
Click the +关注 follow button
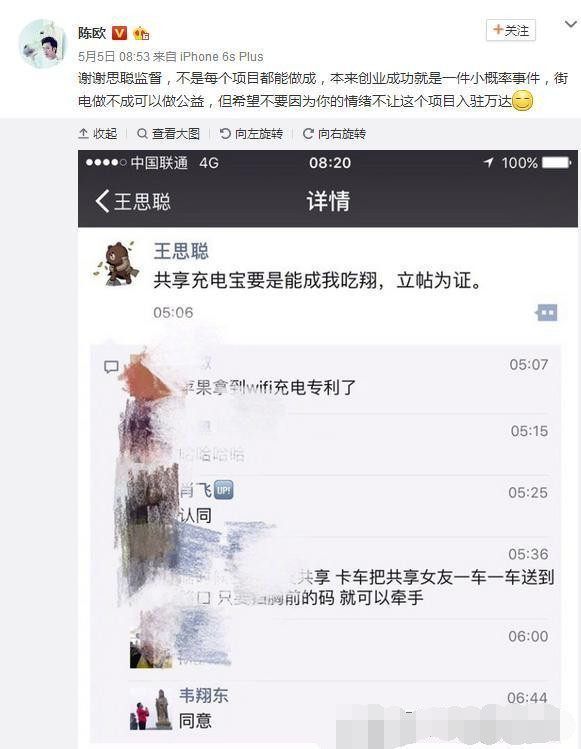(x=510, y=31)
